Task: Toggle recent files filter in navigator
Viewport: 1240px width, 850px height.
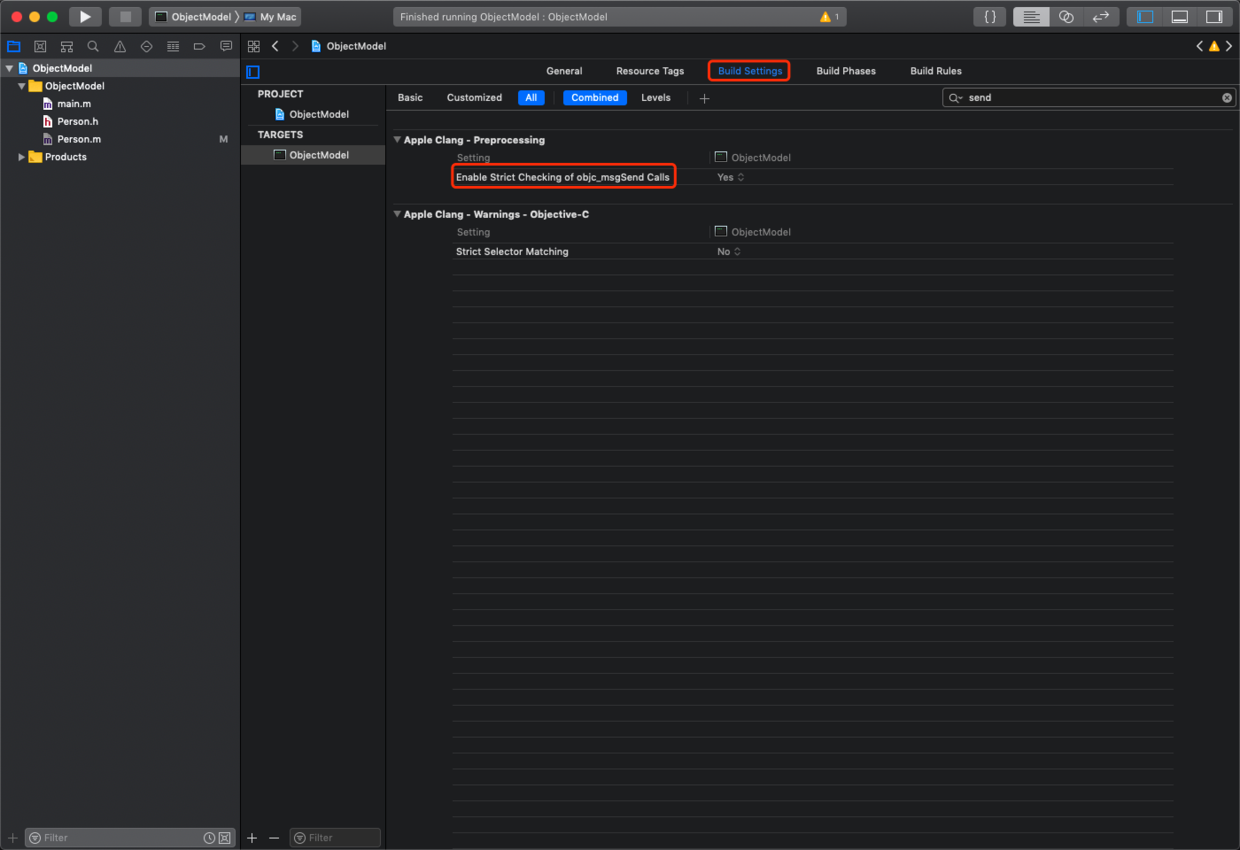Action: point(209,838)
